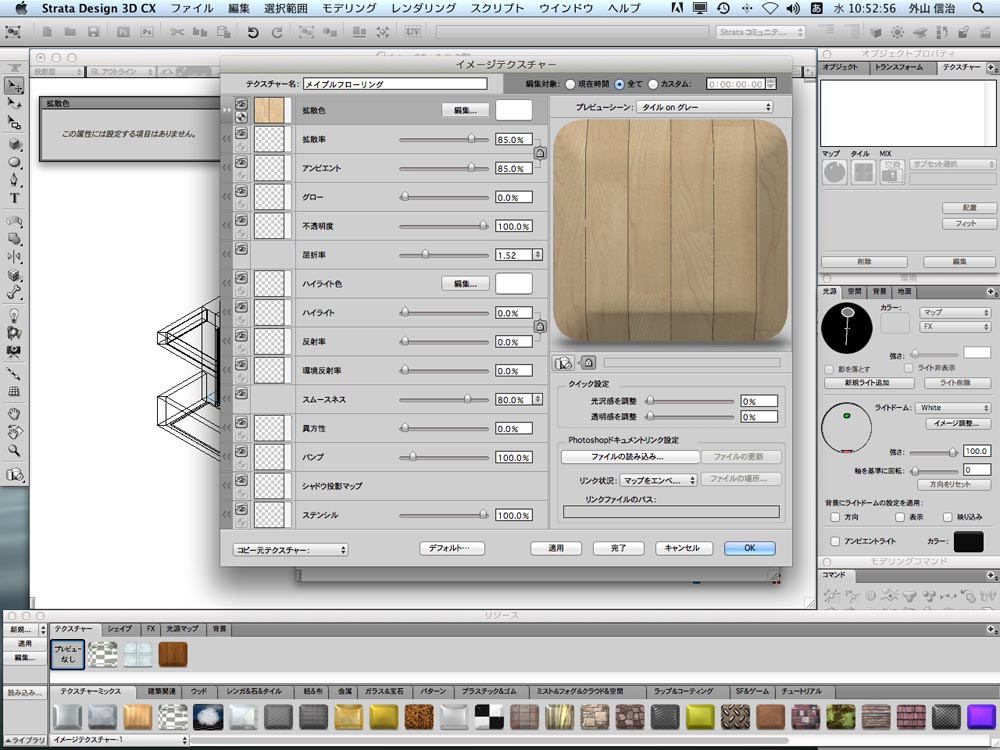The image size is (1000, 750).
Task: Switch to the シェイプ tab in resources
Action: point(119,629)
